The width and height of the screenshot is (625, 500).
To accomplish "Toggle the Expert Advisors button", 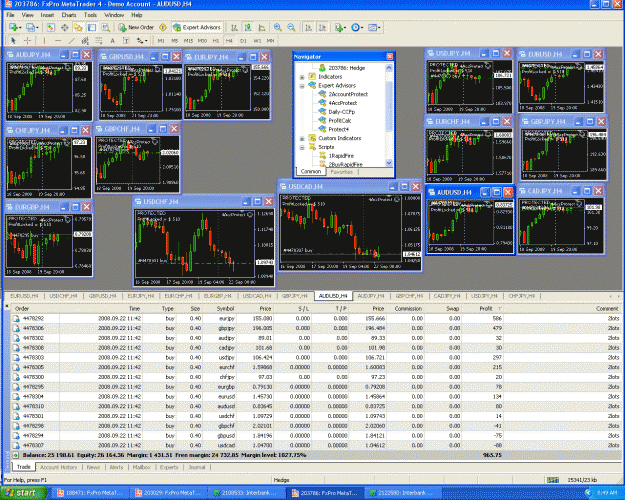I will pyautogui.click(x=197, y=28).
